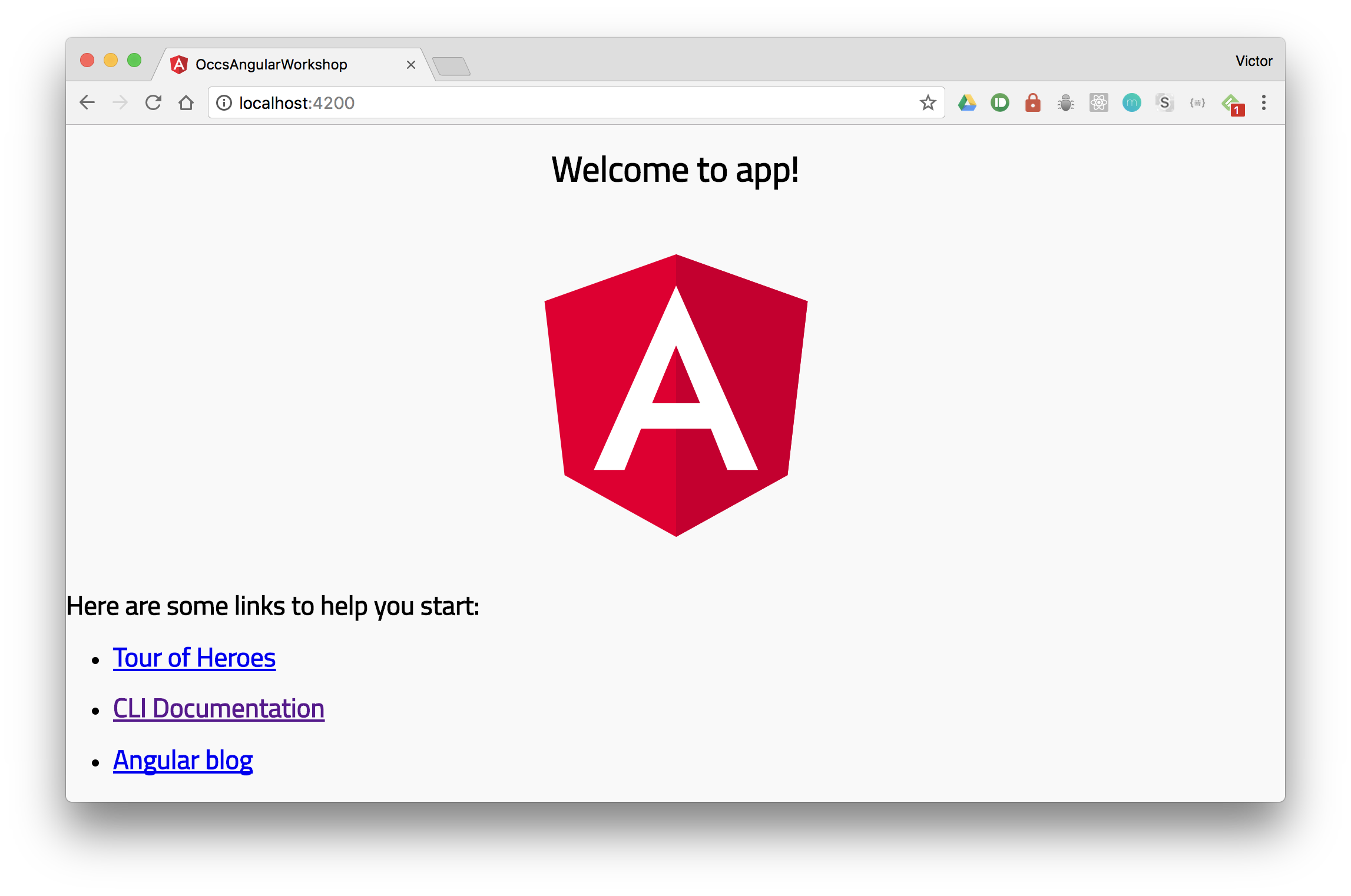
Task: Bookmark this page with the star icon
Action: point(928,103)
